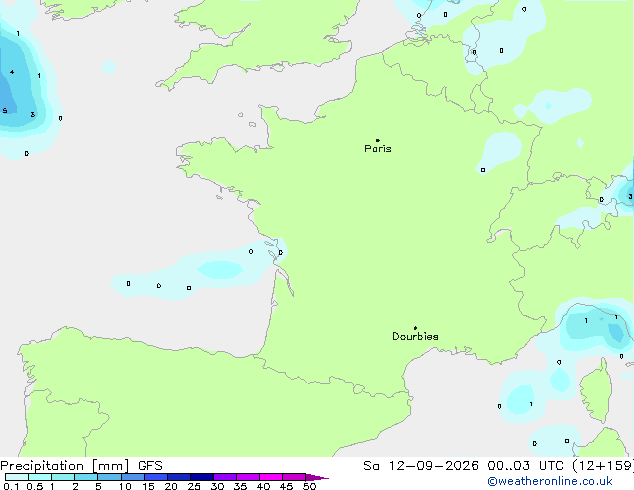Click the Dourbies location marker dot
Image resolution: width=634 pixels, height=490 pixels.
(415, 328)
